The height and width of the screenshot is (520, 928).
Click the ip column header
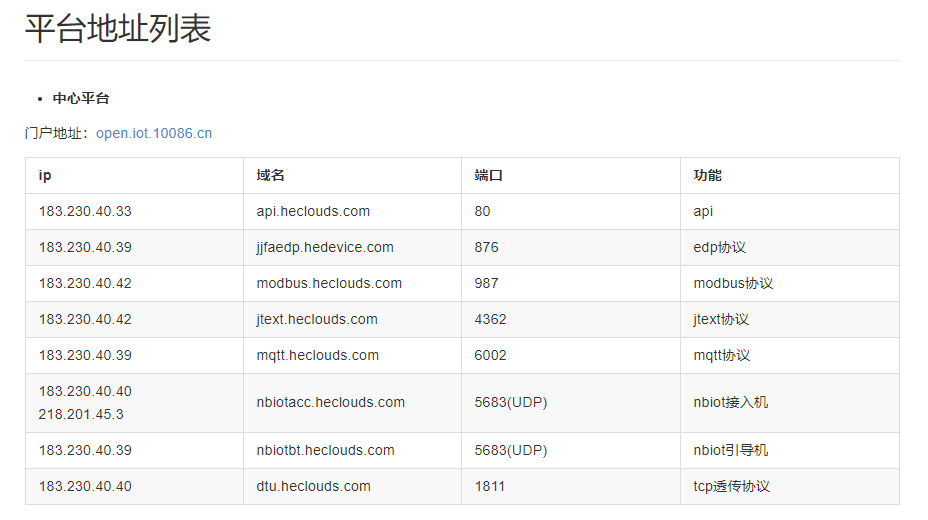45,175
